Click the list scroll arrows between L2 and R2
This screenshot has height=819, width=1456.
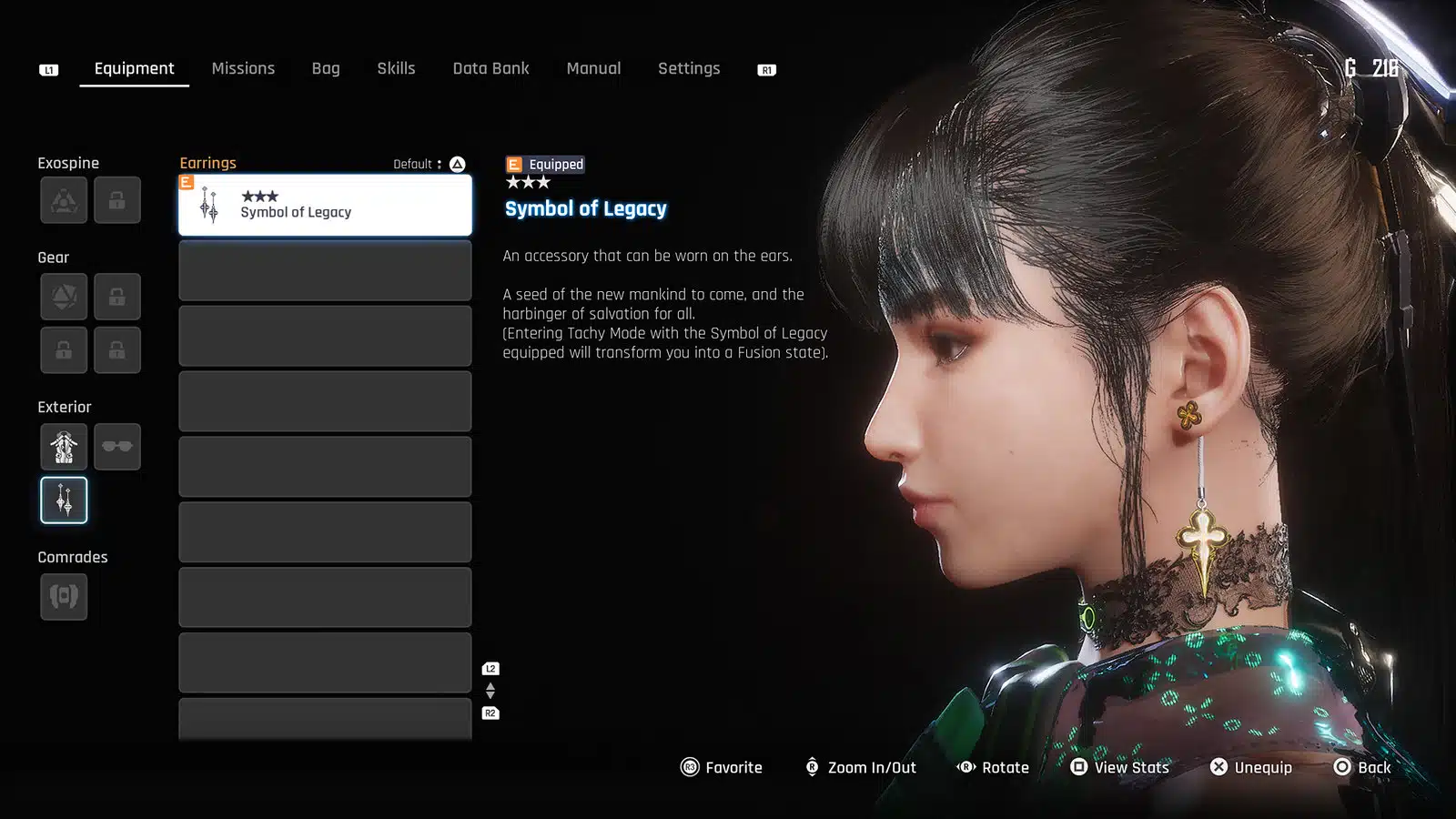[x=490, y=691]
